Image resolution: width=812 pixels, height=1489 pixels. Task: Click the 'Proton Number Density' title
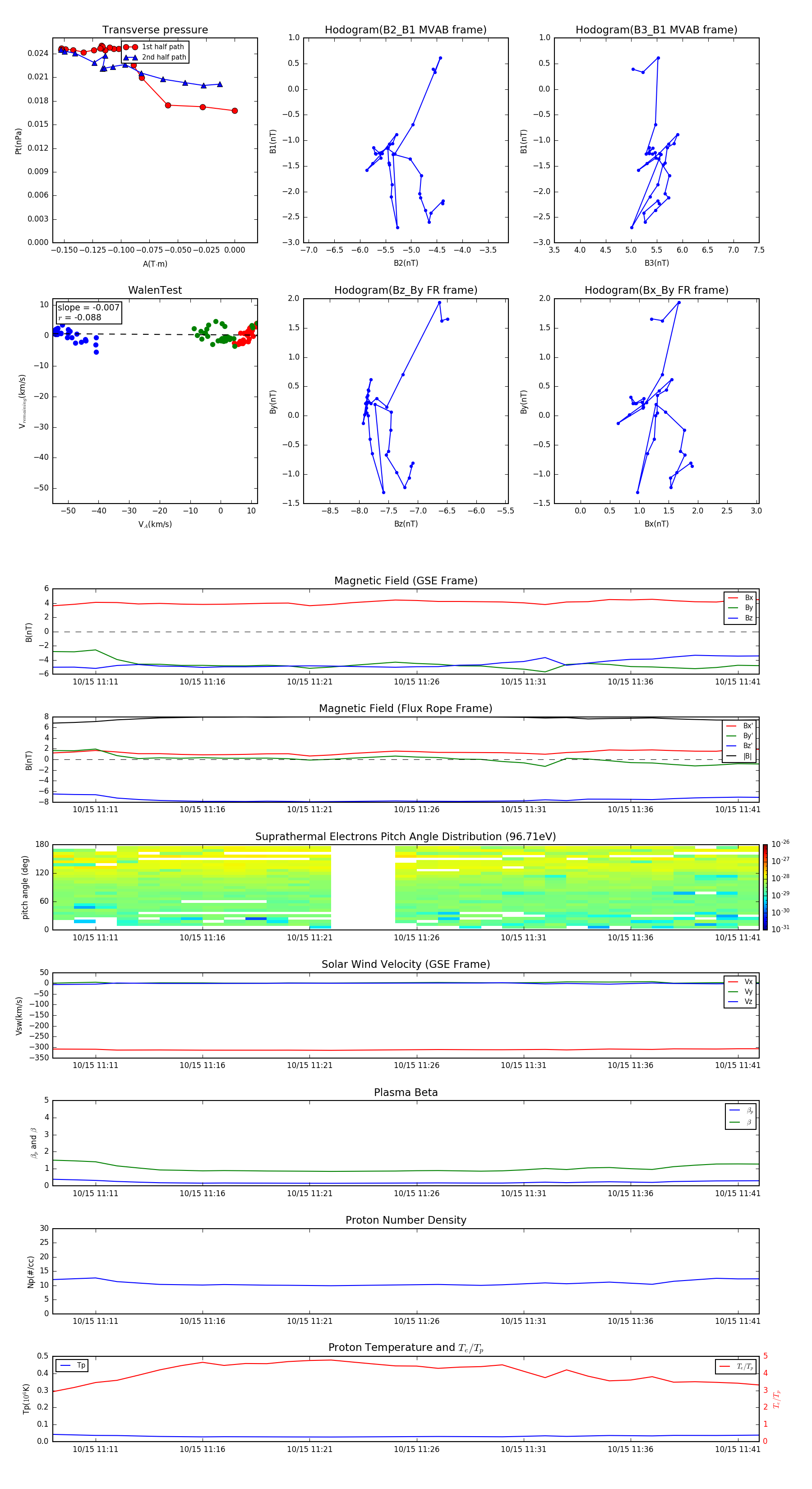pos(406,1220)
